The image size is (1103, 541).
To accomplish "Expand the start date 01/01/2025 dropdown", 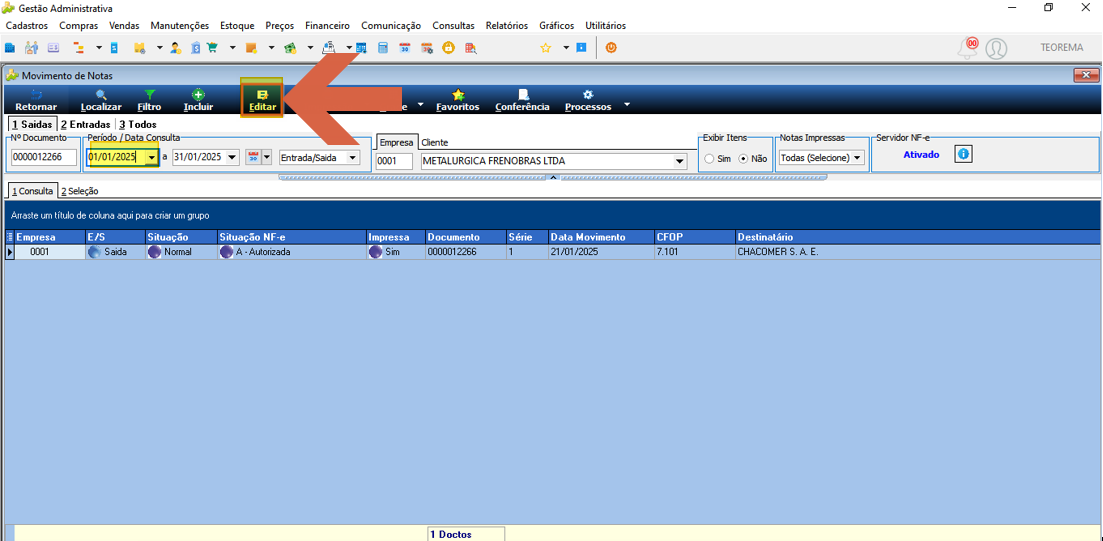I will tap(151, 158).
